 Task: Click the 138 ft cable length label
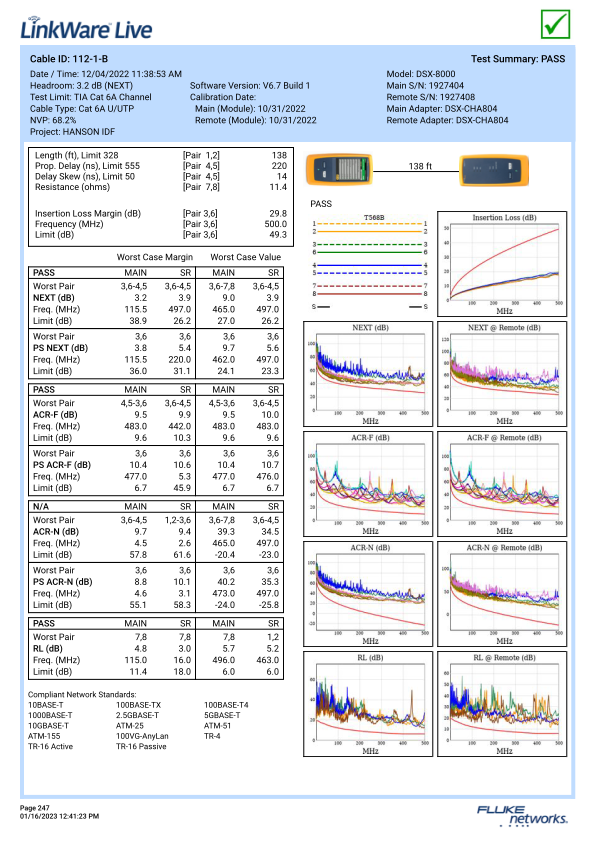coord(420,166)
